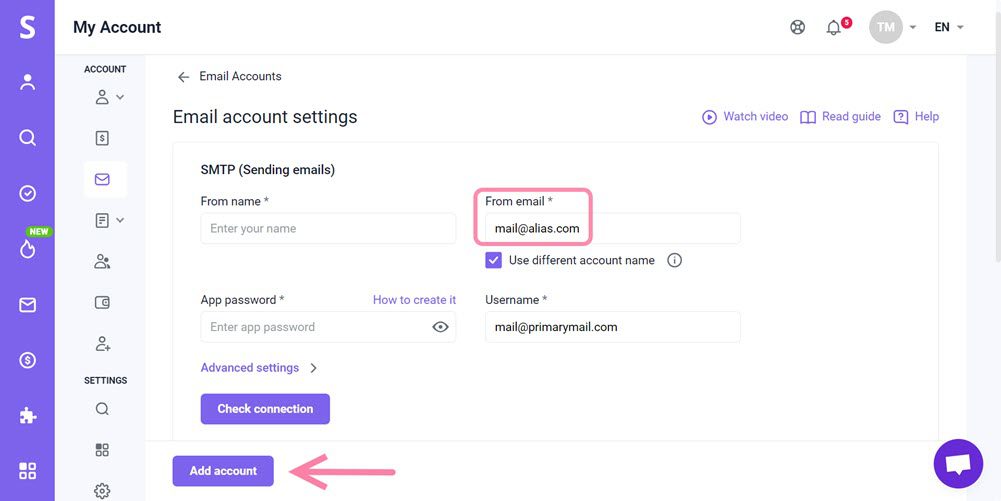Click the search icon in left purple sidebar
The width and height of the screenshot is (1001, 501).
coord(28,138)
